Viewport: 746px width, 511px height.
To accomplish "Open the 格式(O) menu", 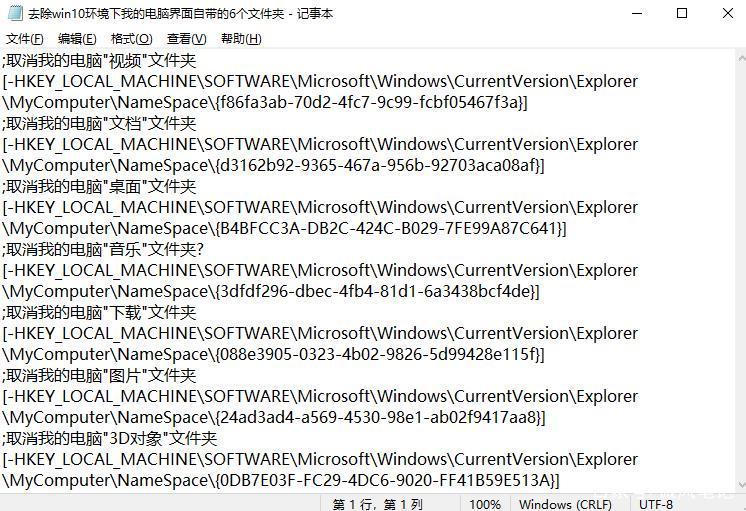I will coord(131,39).
